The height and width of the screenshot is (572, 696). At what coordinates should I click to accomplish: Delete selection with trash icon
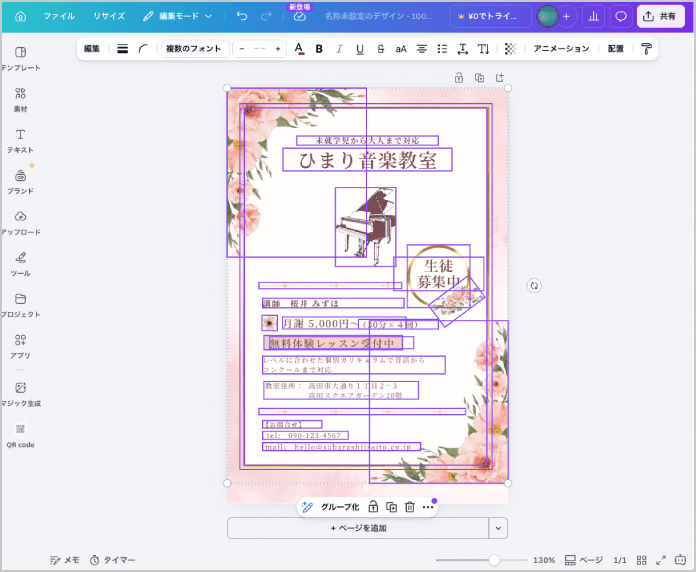tap(410, 507)
